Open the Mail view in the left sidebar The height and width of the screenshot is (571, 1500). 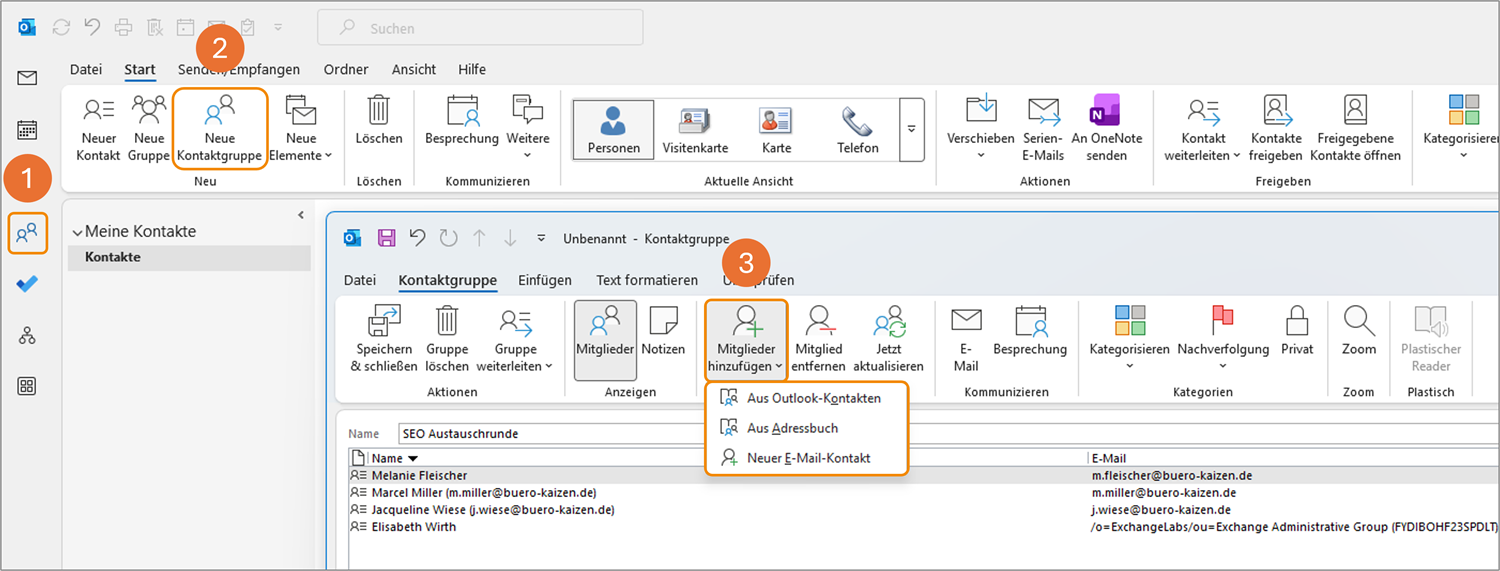27,78
